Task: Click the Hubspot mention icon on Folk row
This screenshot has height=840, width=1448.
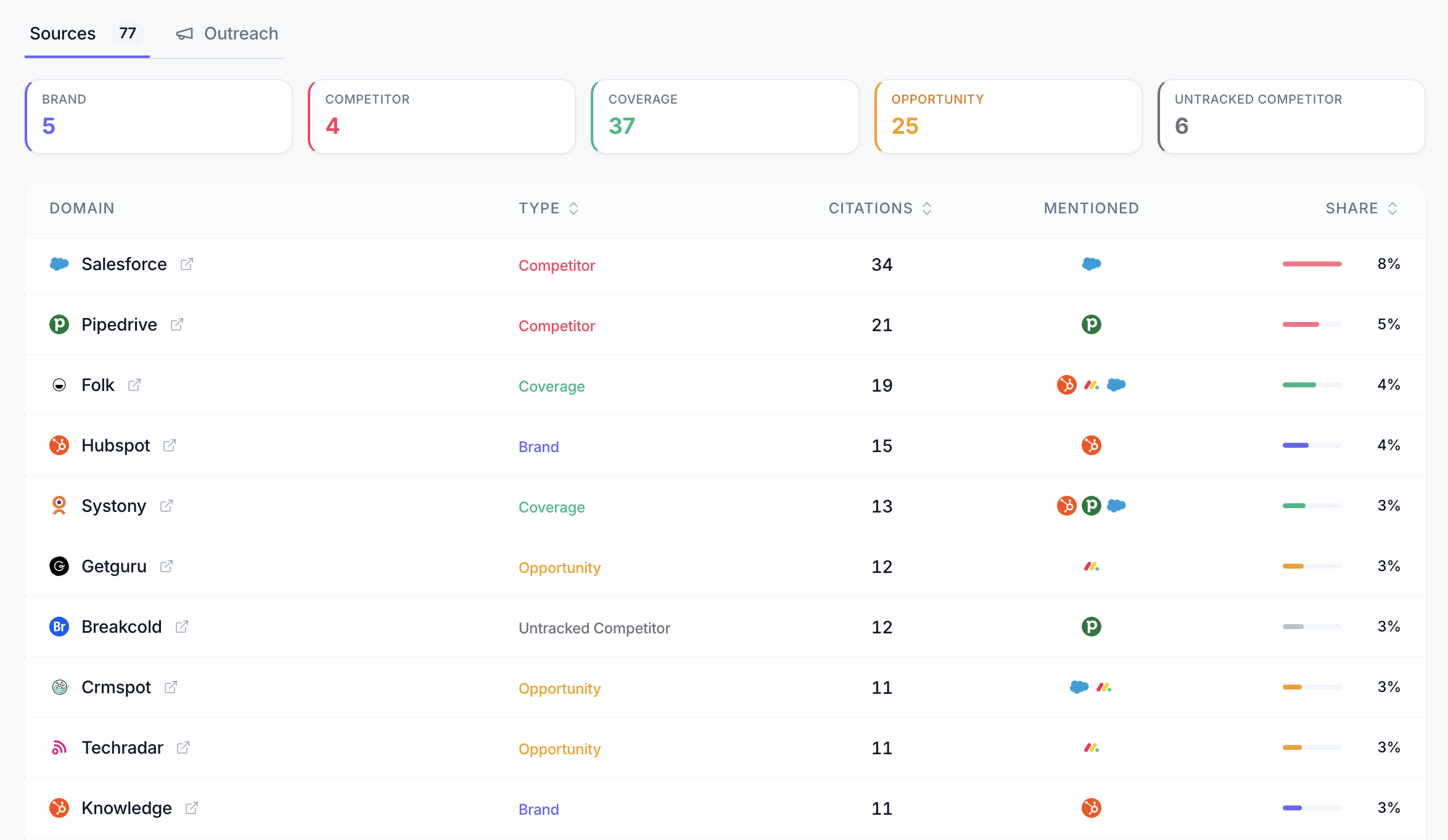Action: point(1066,385)
